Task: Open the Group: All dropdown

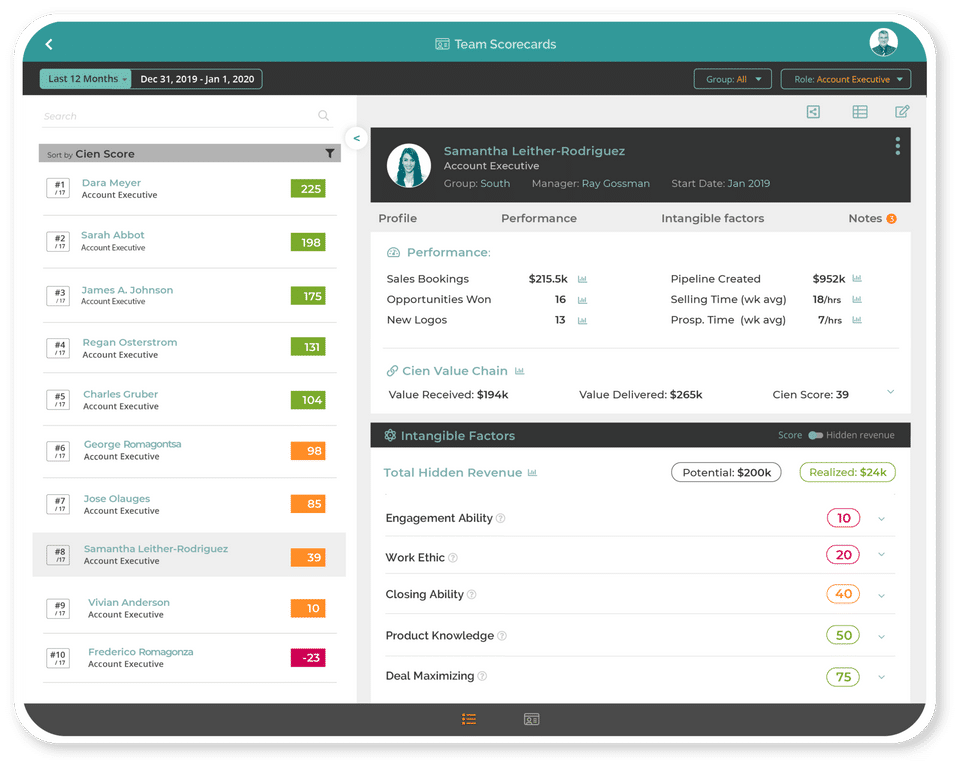Action: coord(732,79)
